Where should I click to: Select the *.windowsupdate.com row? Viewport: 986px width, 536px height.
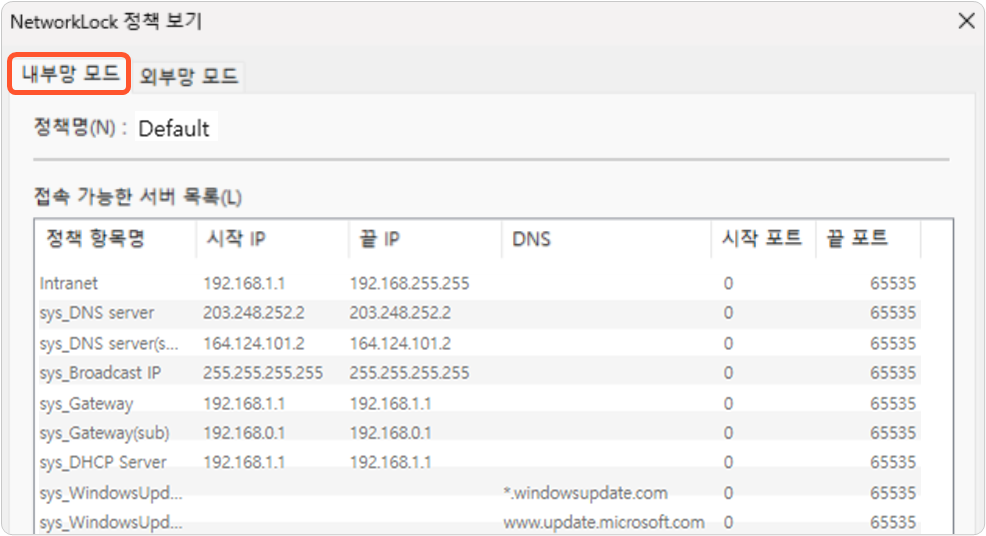[x=478, y=493]
